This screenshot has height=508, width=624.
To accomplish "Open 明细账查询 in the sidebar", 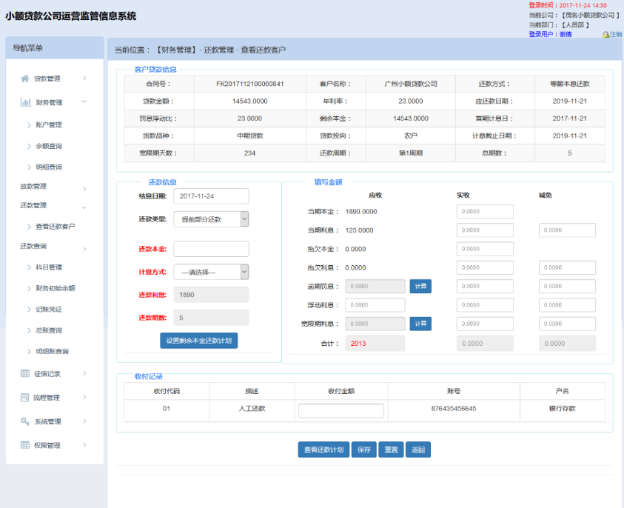I will pos(52,351).
